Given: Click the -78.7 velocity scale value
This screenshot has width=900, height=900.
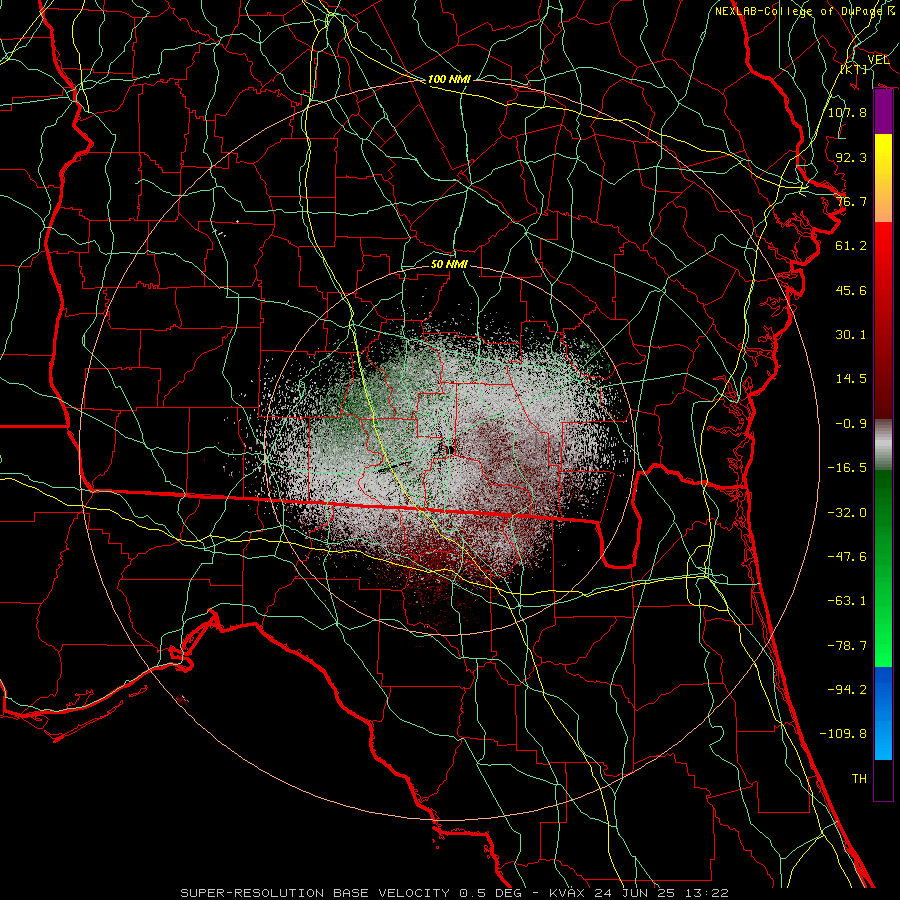Looking at the screenshot, I should click(x=847, y=646).
